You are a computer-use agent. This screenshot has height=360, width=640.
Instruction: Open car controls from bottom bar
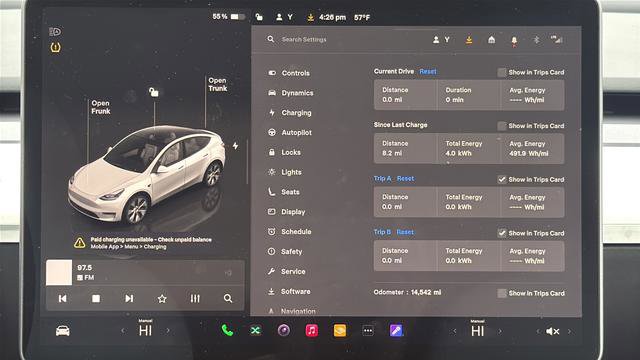62,331
